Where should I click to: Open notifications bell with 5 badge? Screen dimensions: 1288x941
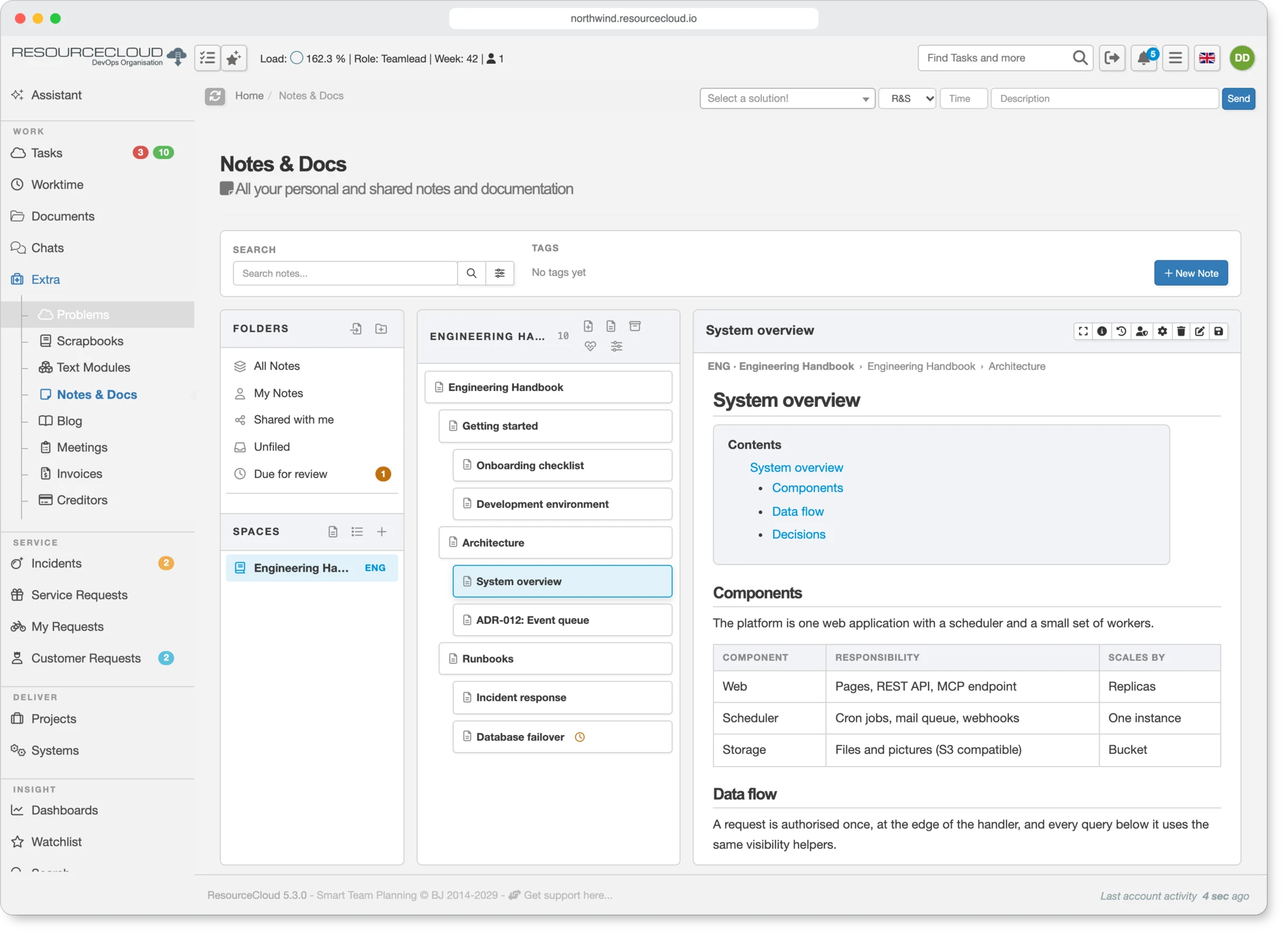click(1145, 58)
